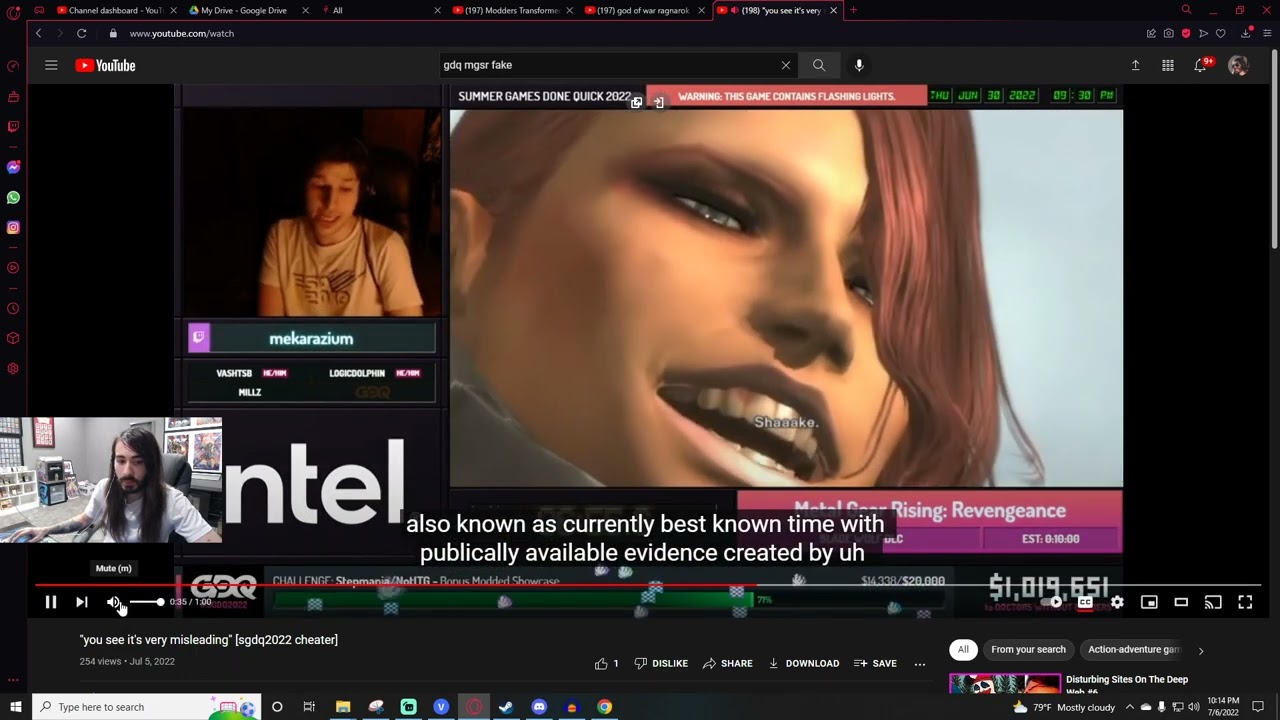Dislike the video
The image size is (1280, 720).
661,663
